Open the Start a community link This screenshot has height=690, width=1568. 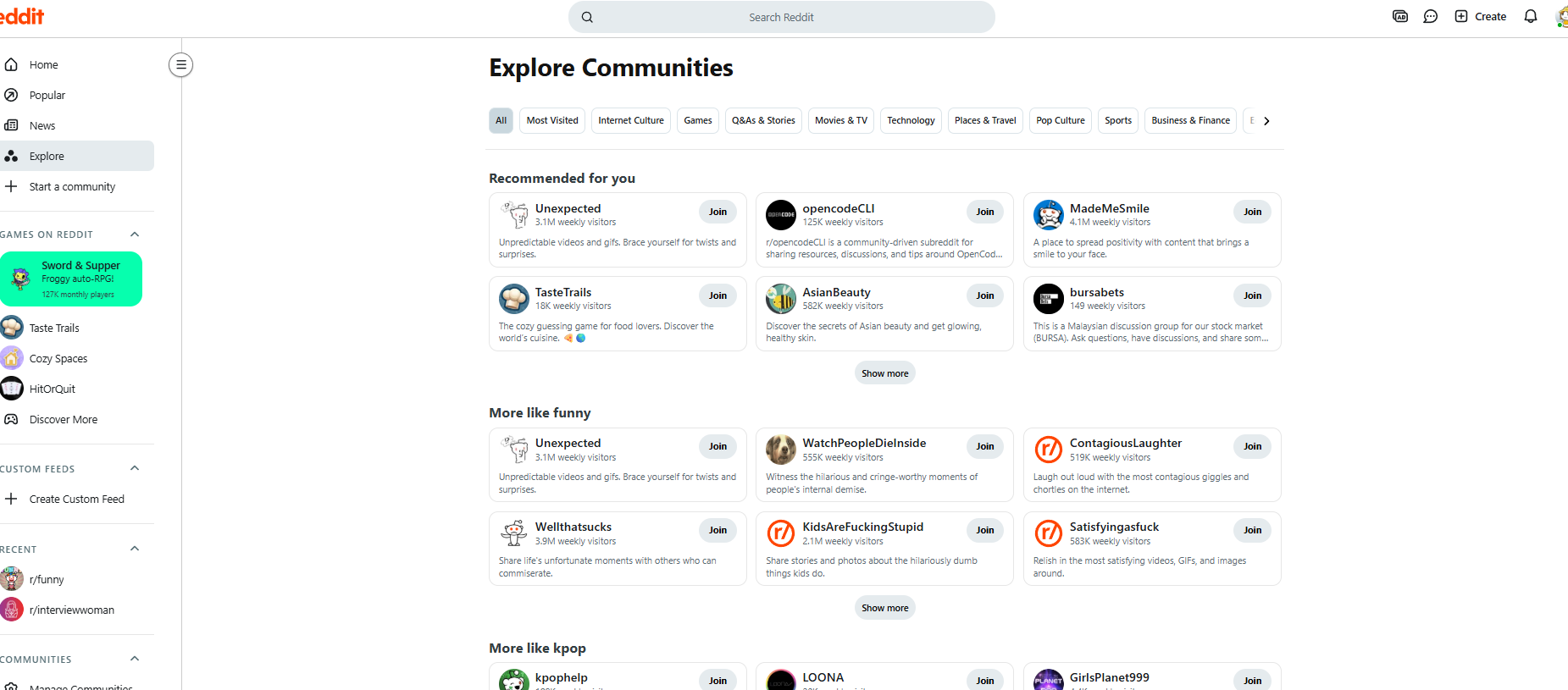coord(72,186)
